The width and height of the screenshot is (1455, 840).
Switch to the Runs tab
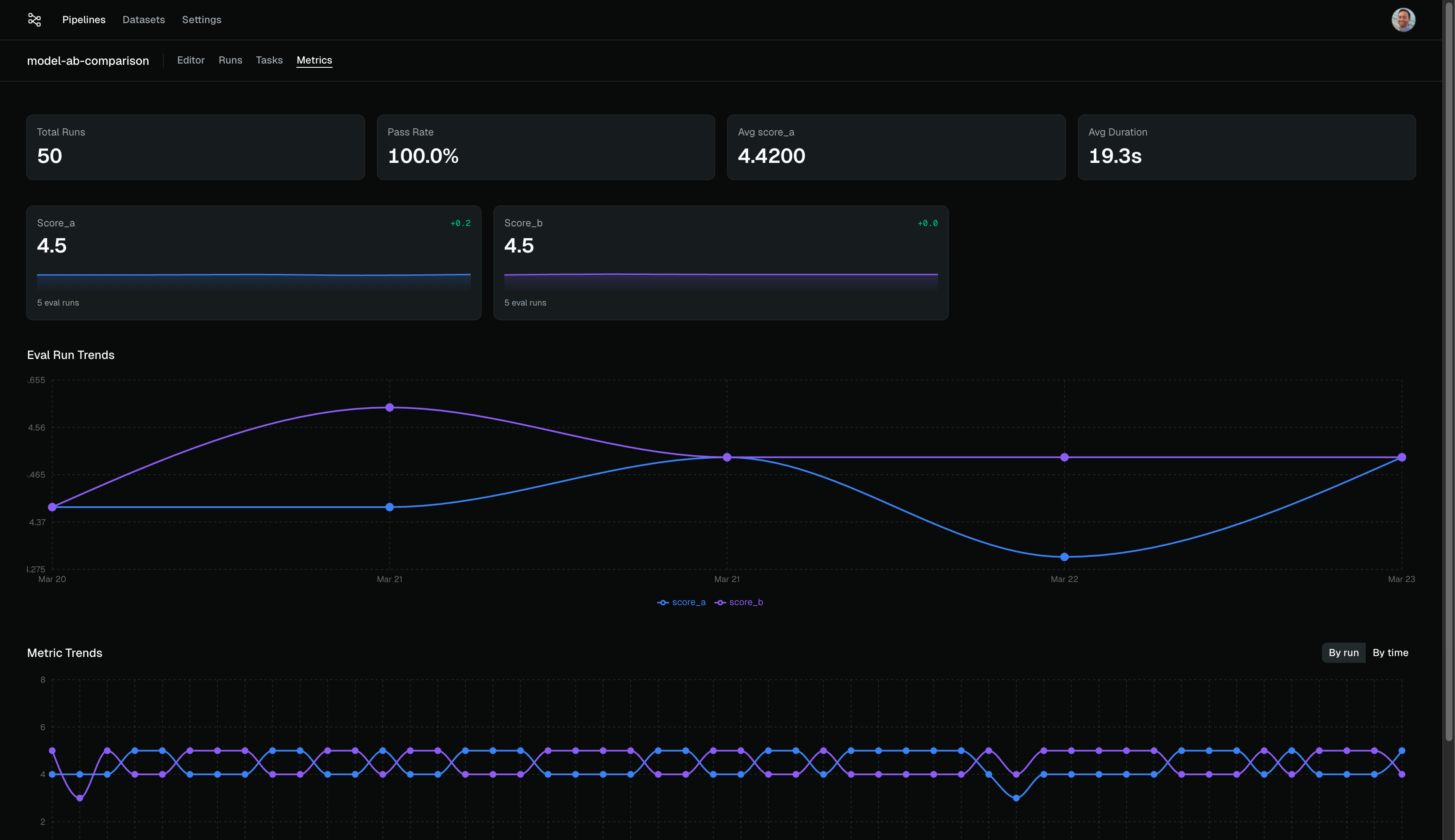(230, 60)
